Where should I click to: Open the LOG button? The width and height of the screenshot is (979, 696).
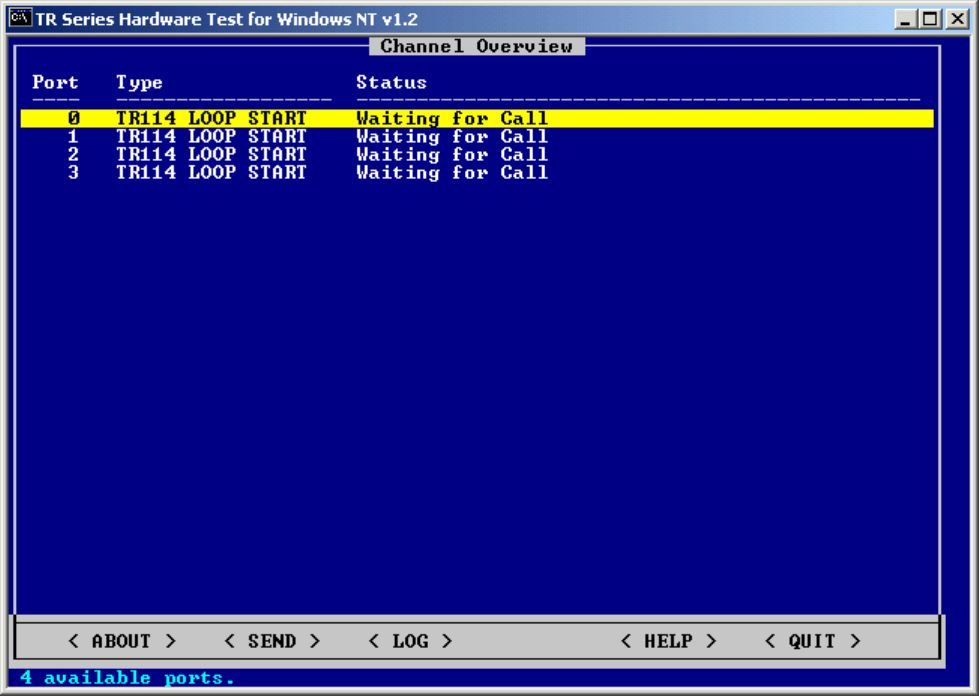pyautogui.click(x=410, y=641)
